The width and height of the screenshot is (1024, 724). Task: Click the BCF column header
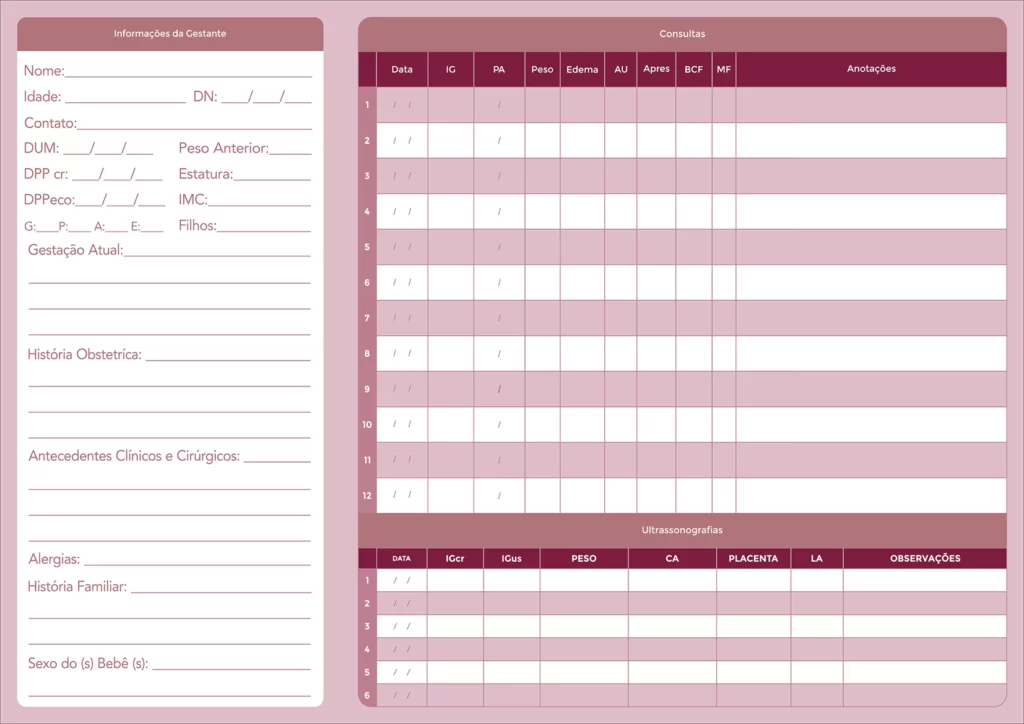coord(693,69)
